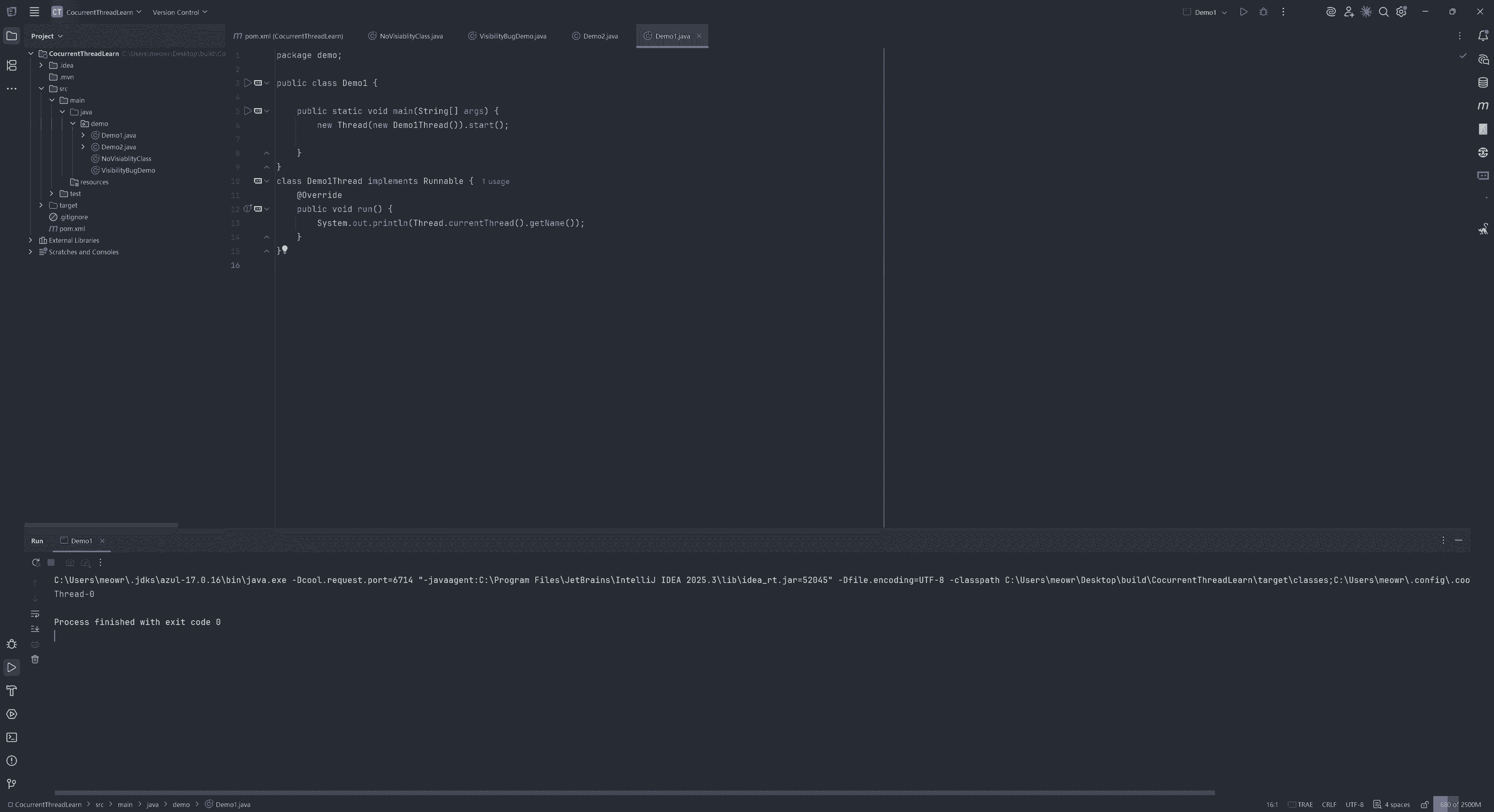Toggle soft-wrap in the run console
The height and width of the screenshot is (812, 1494).
35,613
